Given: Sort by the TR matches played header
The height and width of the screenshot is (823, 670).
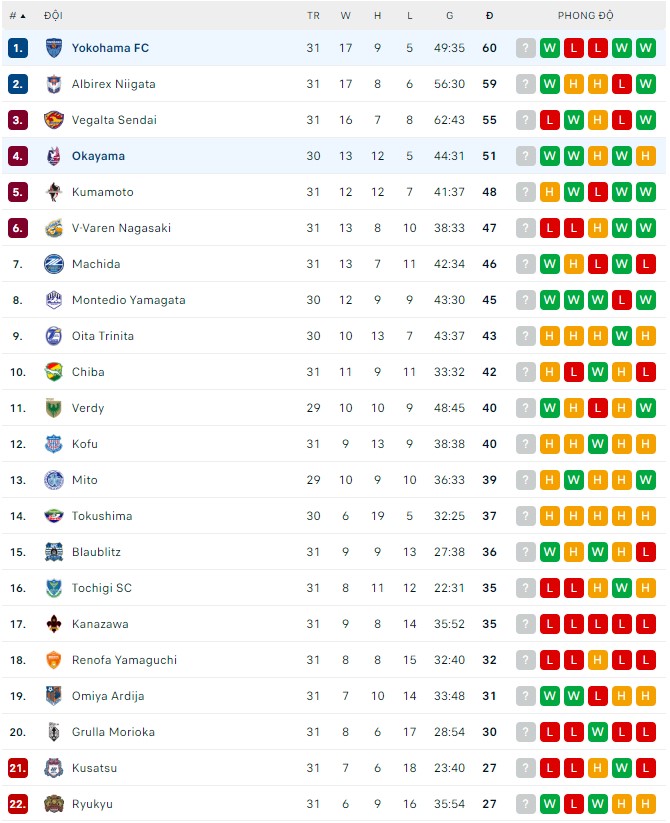Looking at the screenshot, I should point(313,16).
